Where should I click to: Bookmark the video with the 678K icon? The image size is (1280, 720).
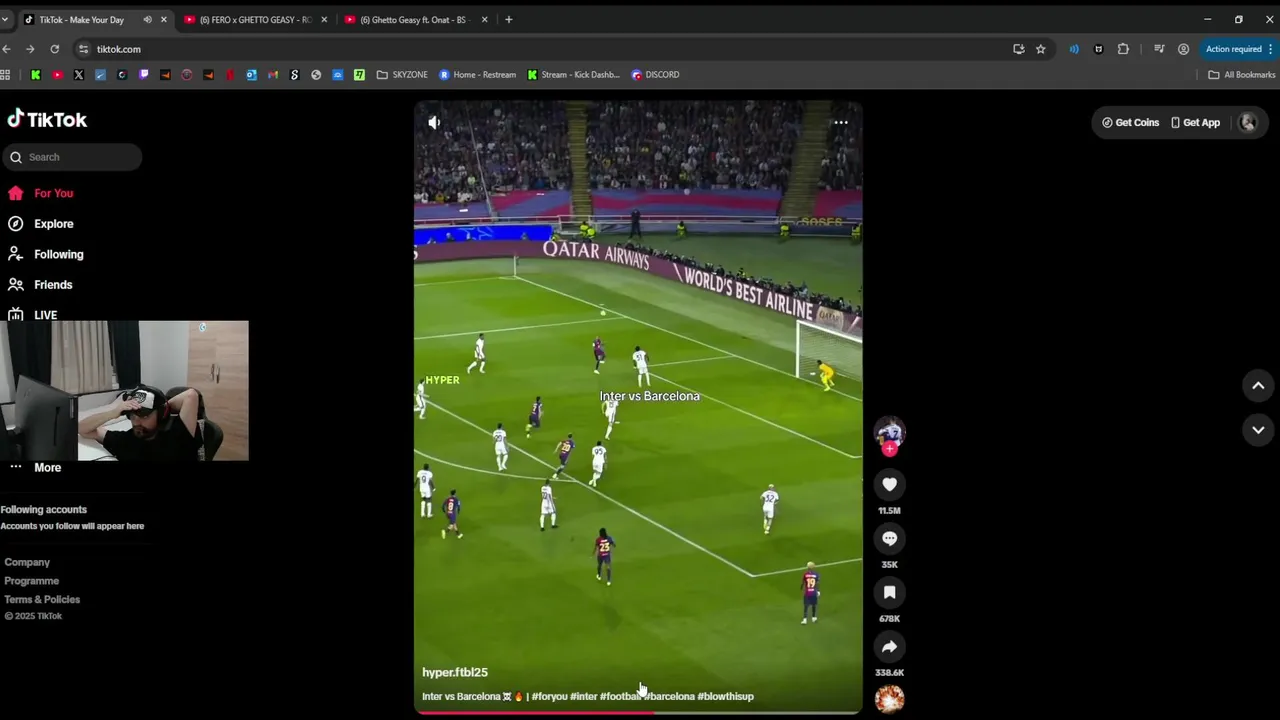(889, 593)
